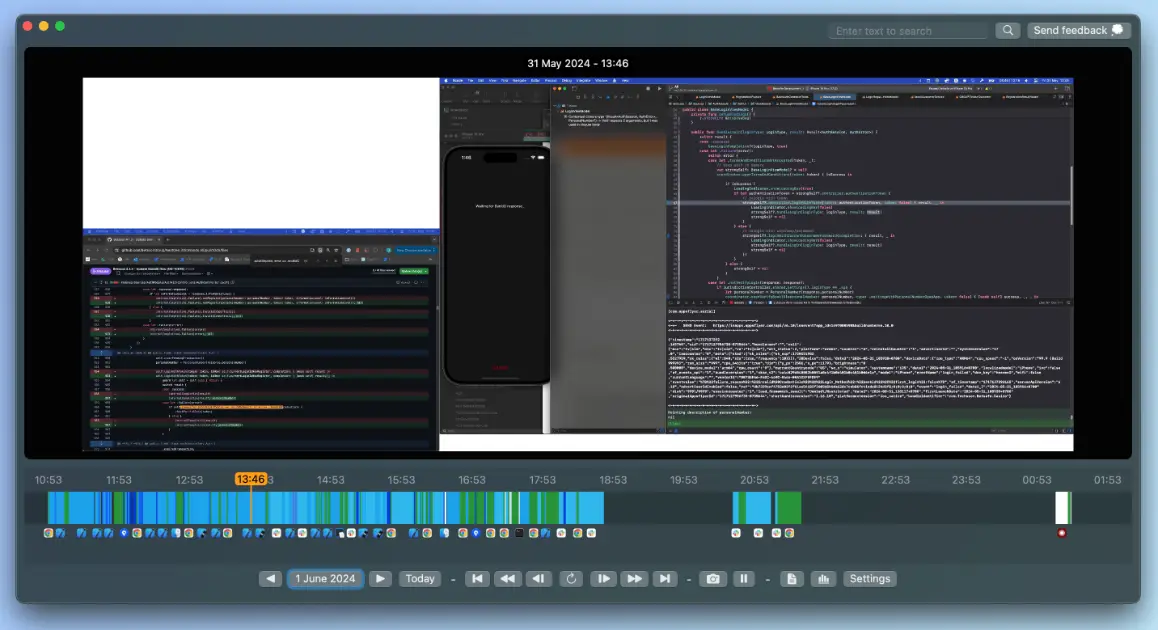Click the red record indicator on the timeline

[x=1062, y=533]
